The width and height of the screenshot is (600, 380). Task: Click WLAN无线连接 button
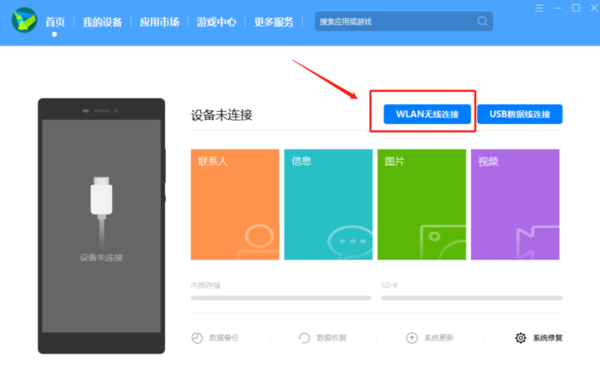click(427, 114)
